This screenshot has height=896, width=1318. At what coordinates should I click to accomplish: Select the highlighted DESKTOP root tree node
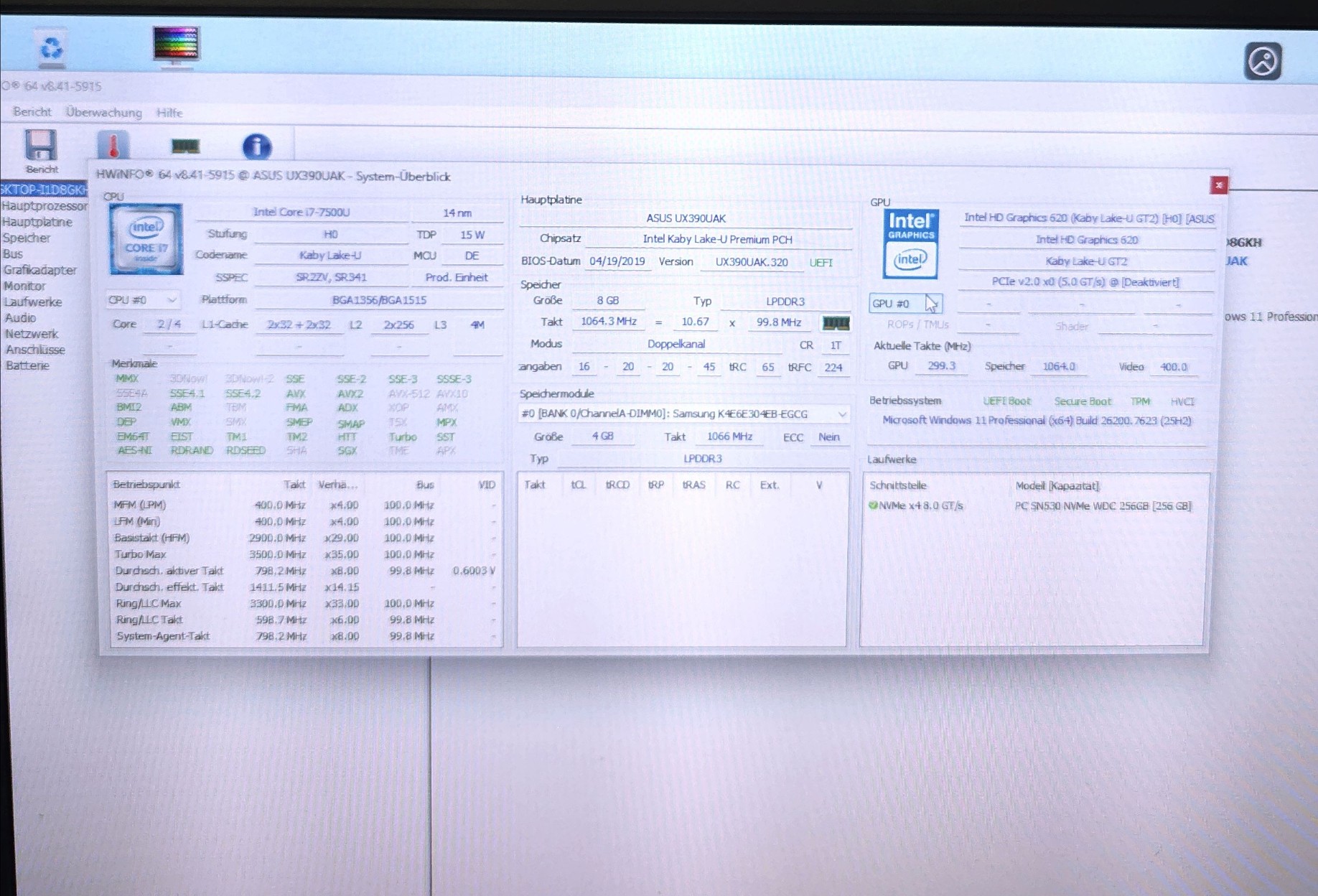click(43, 190)
